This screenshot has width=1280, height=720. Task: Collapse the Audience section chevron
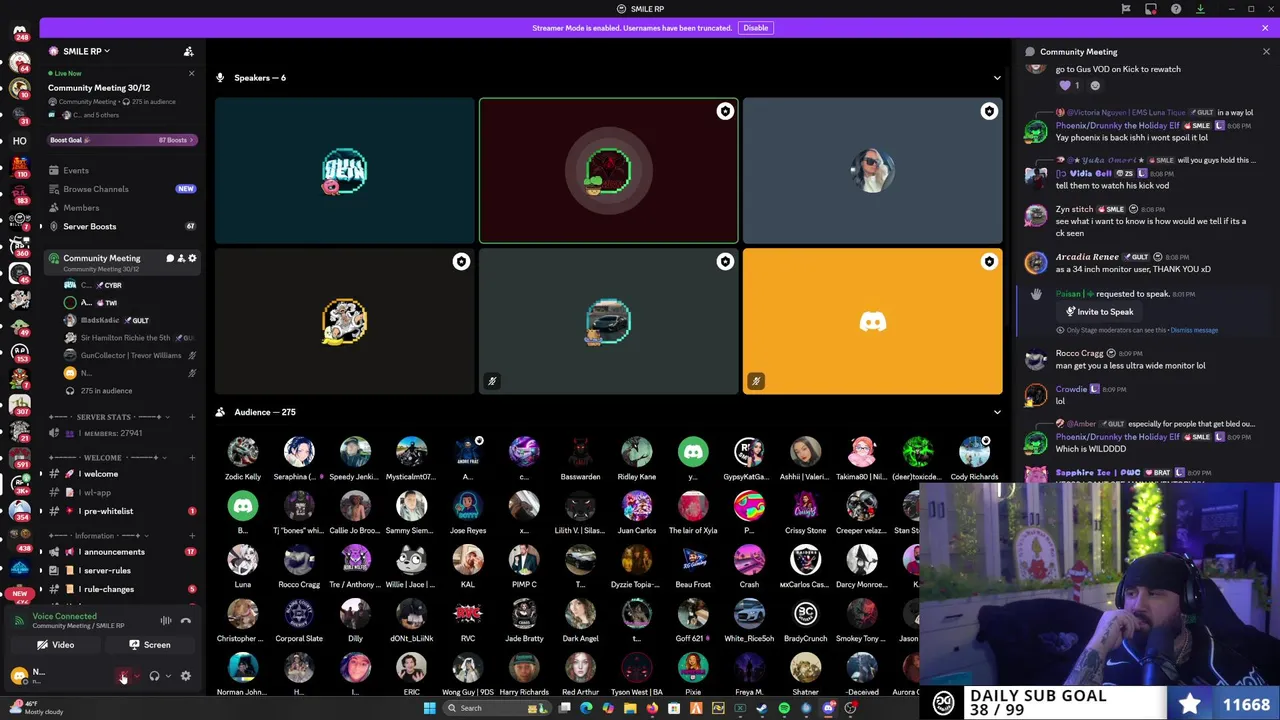pyautogui.click(x=996, y=412)
